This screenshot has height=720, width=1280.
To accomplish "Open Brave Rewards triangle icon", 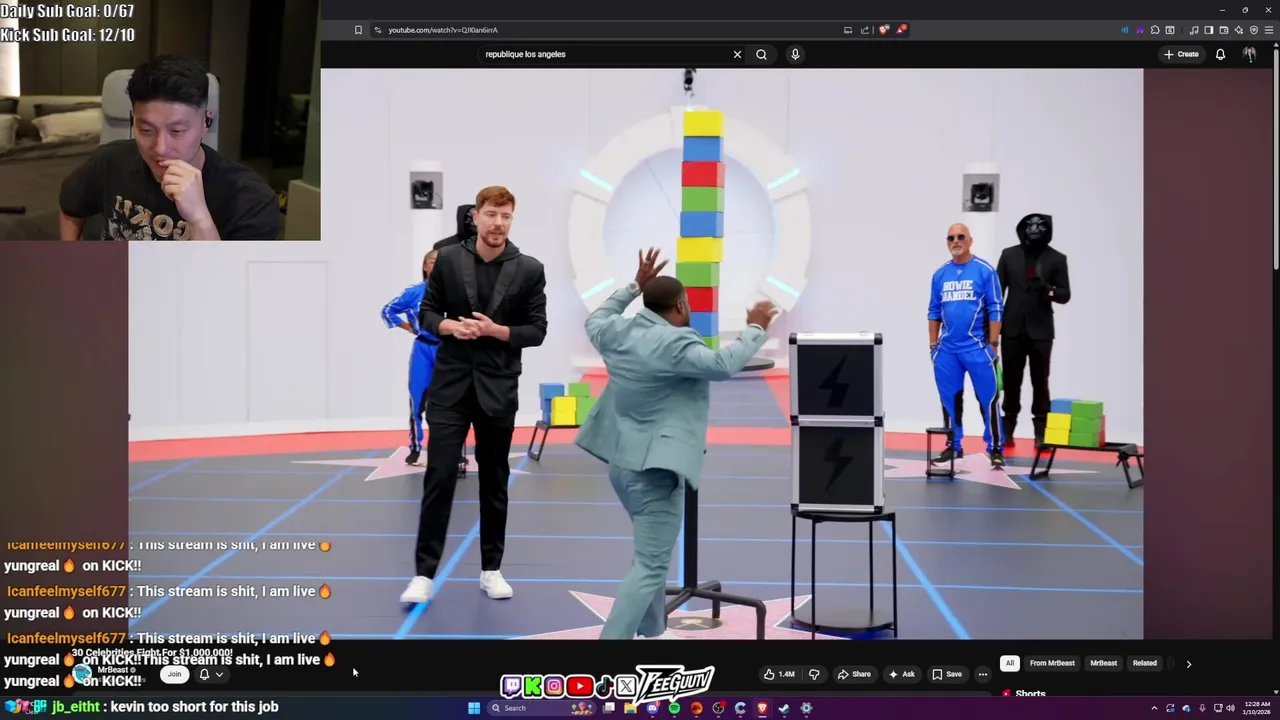I will [x=901, y=29].
